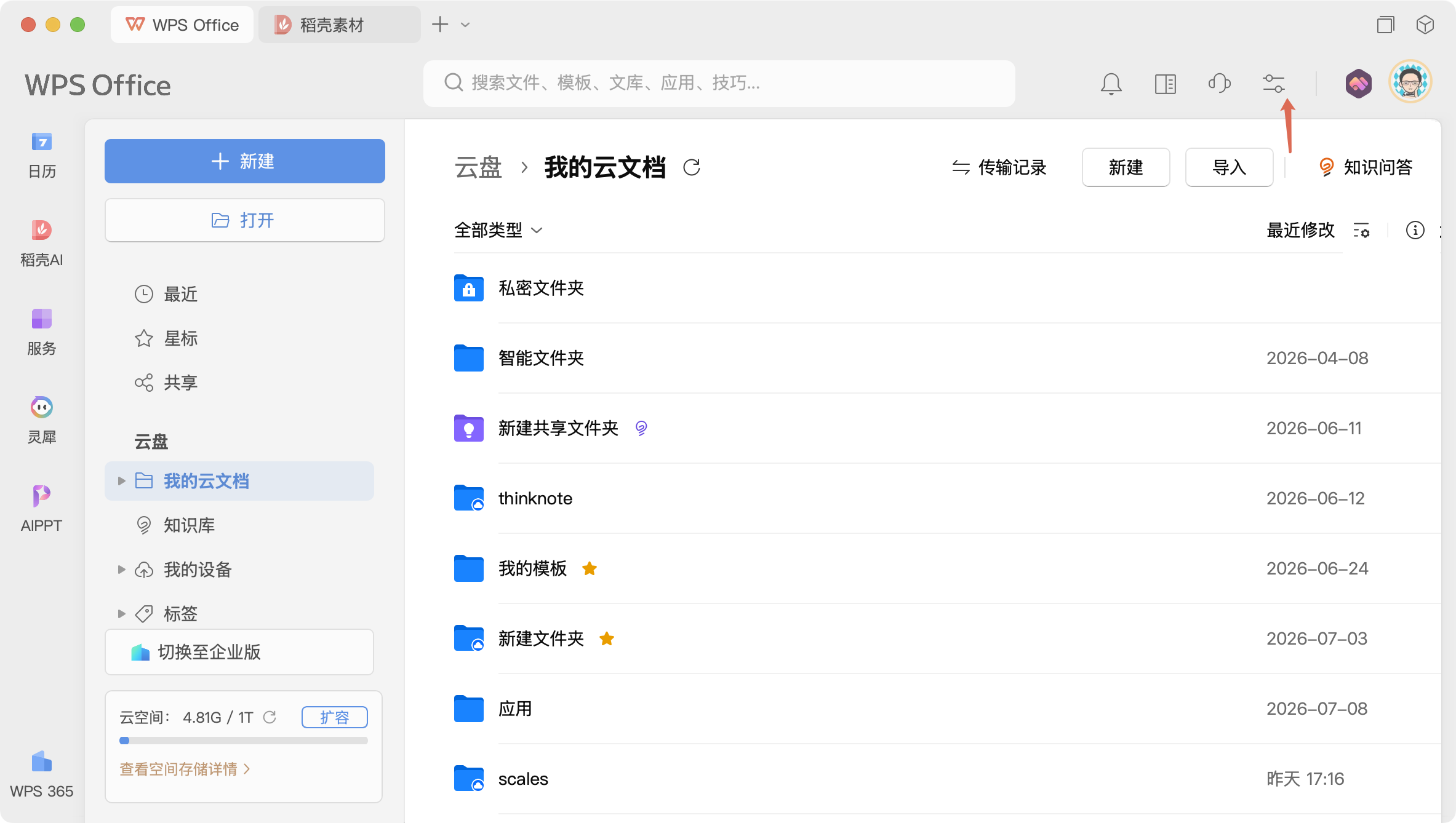Click the split-panel layout icon
The height and width of the screenshot is (823, 1456).
point(1165,84)
